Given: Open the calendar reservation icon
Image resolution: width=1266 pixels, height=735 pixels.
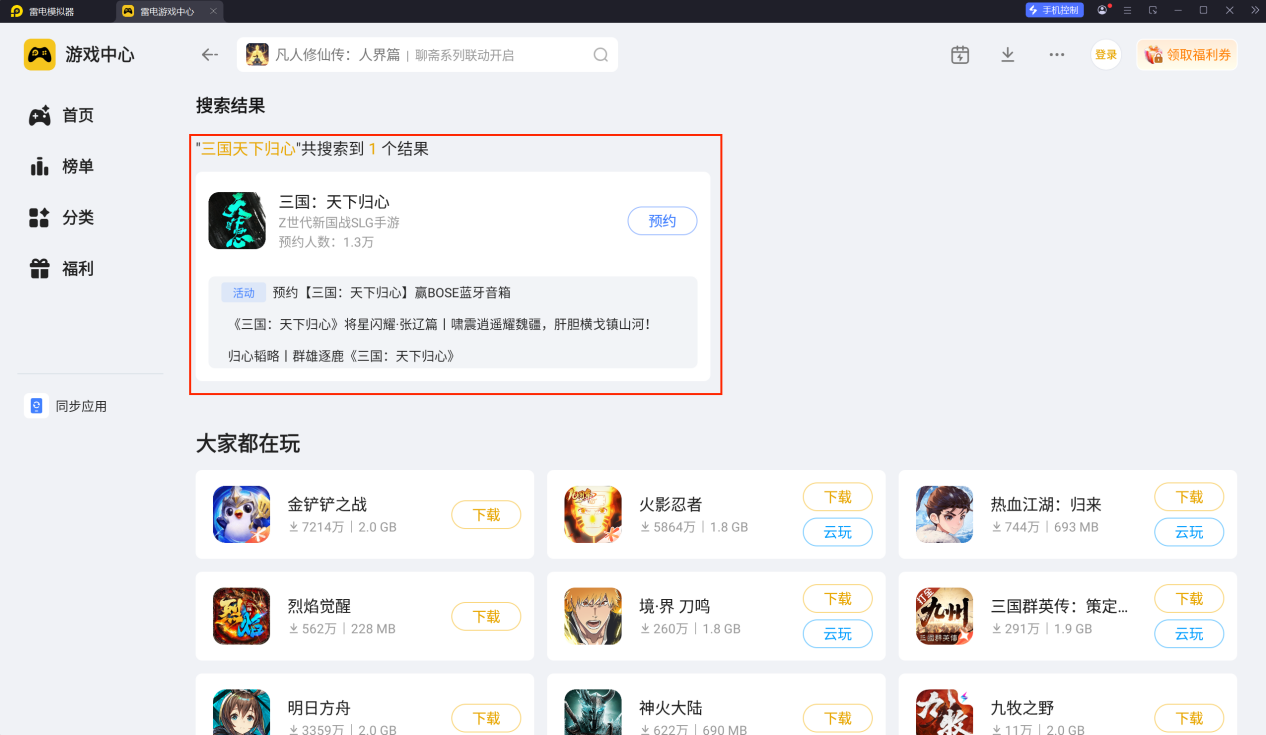Looking at the screenshot, I should [960, 55].
